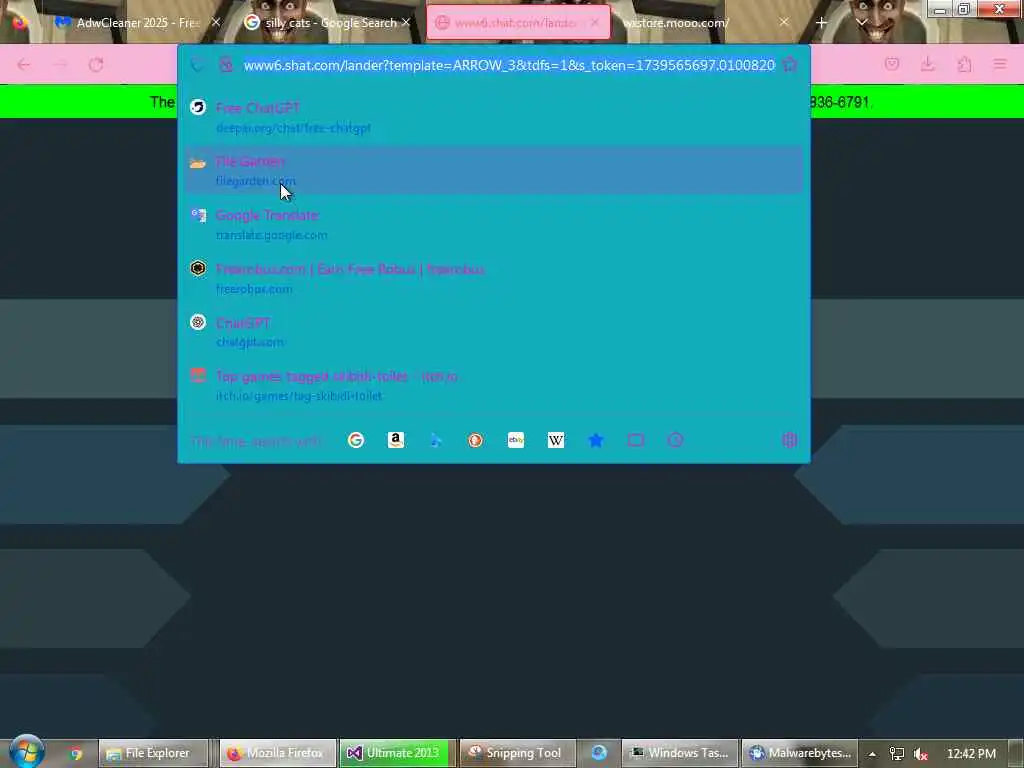Screen dimensions: 1024x768
Task: Click the 12:42 PM clock
Action: [x=971, y=754]
